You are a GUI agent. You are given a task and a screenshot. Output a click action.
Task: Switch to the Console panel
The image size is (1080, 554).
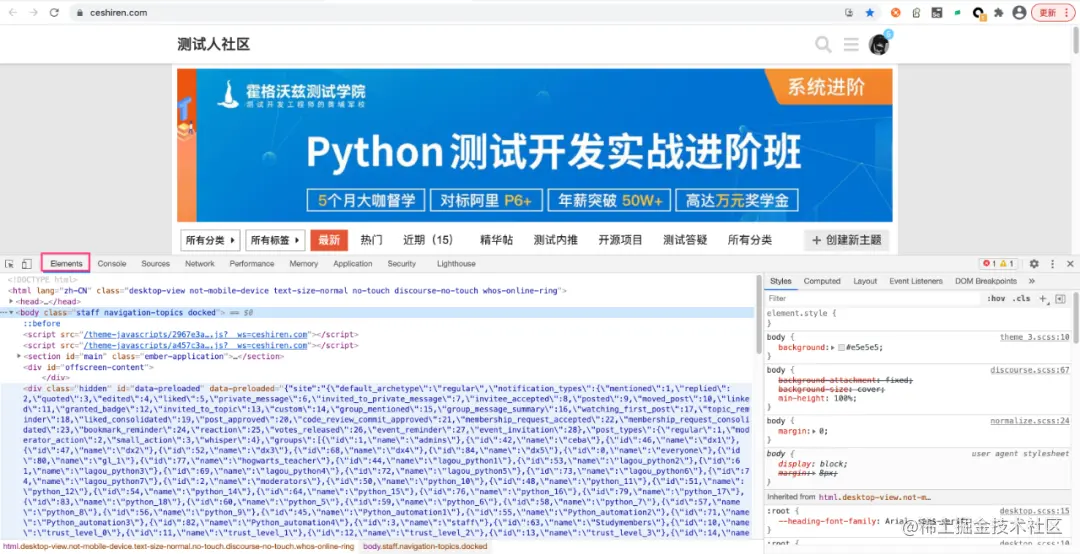click(112, 264)
